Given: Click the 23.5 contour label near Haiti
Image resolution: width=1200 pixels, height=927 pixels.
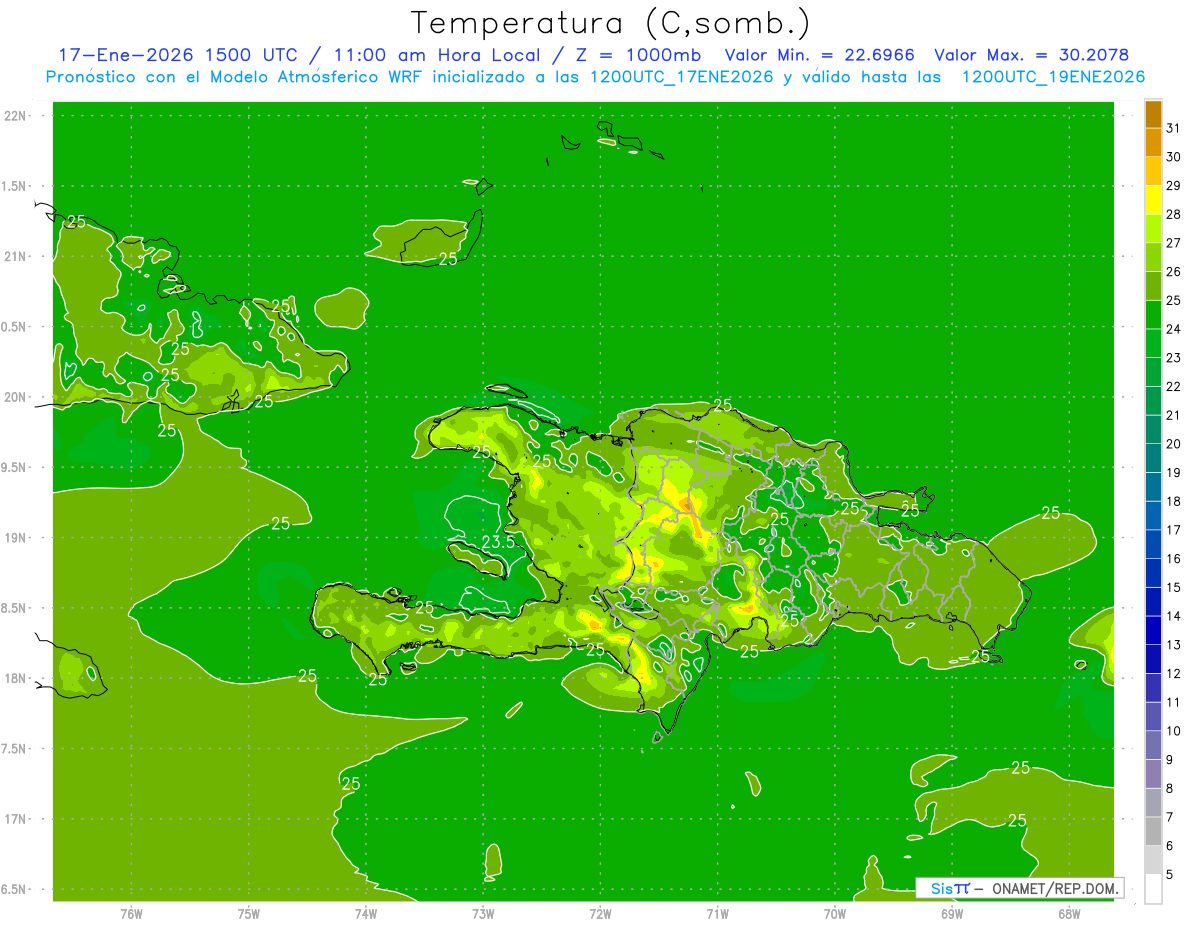Looking at the screenshot, I should pyautogui.click(x=498, y=542).
